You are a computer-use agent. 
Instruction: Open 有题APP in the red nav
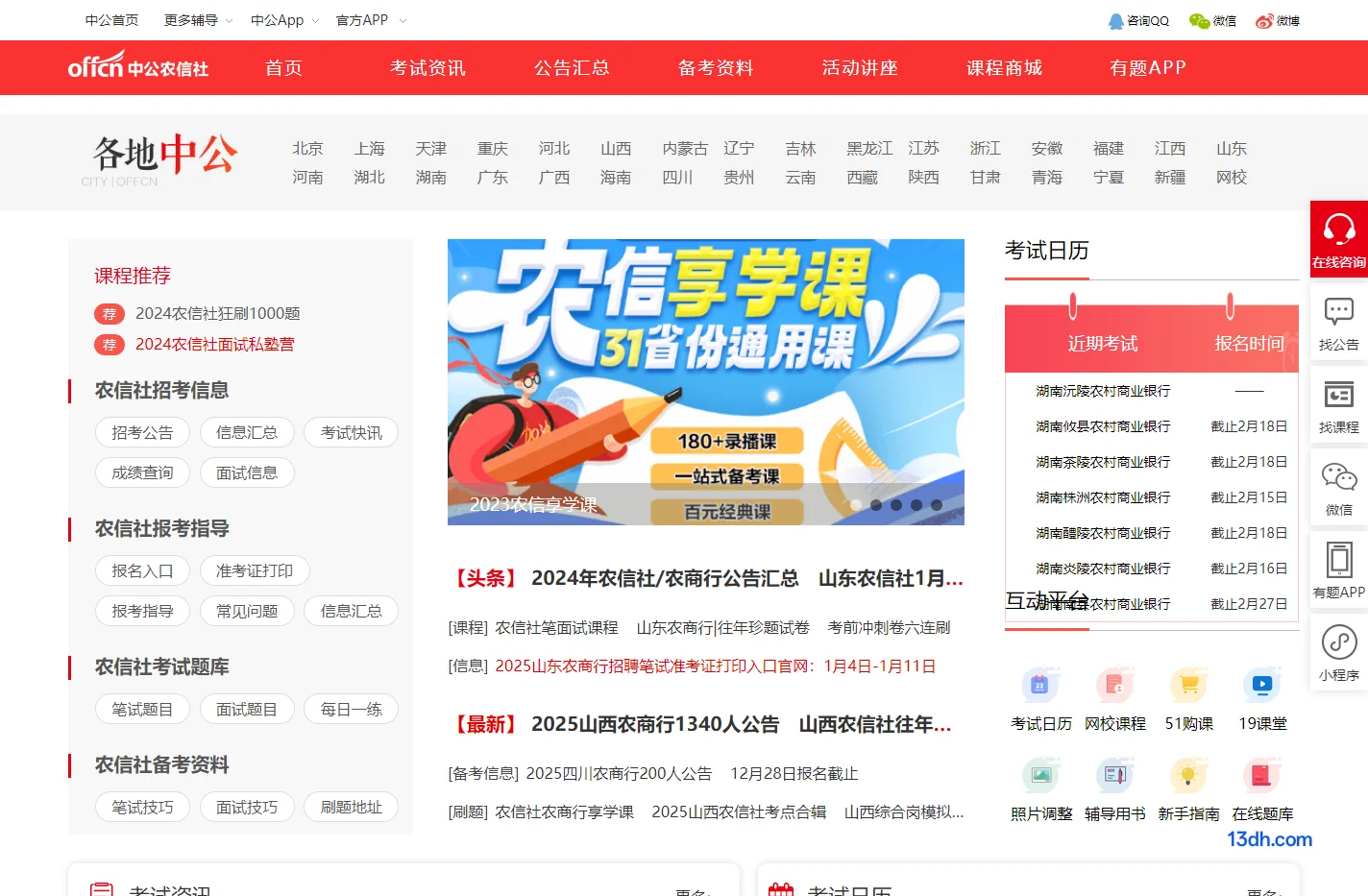pos(1148,67)
